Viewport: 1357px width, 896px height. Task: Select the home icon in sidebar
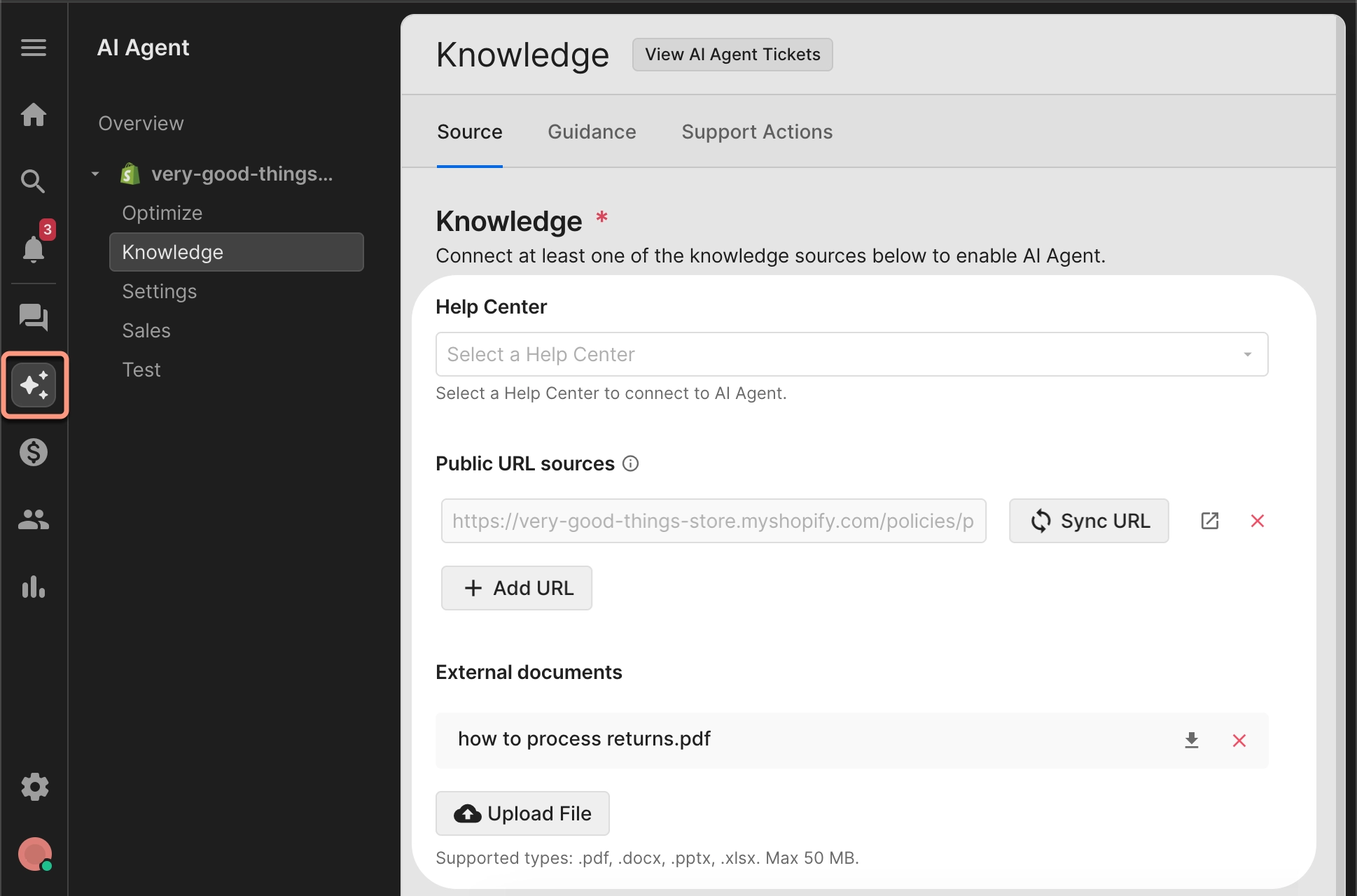pos(34,114)
